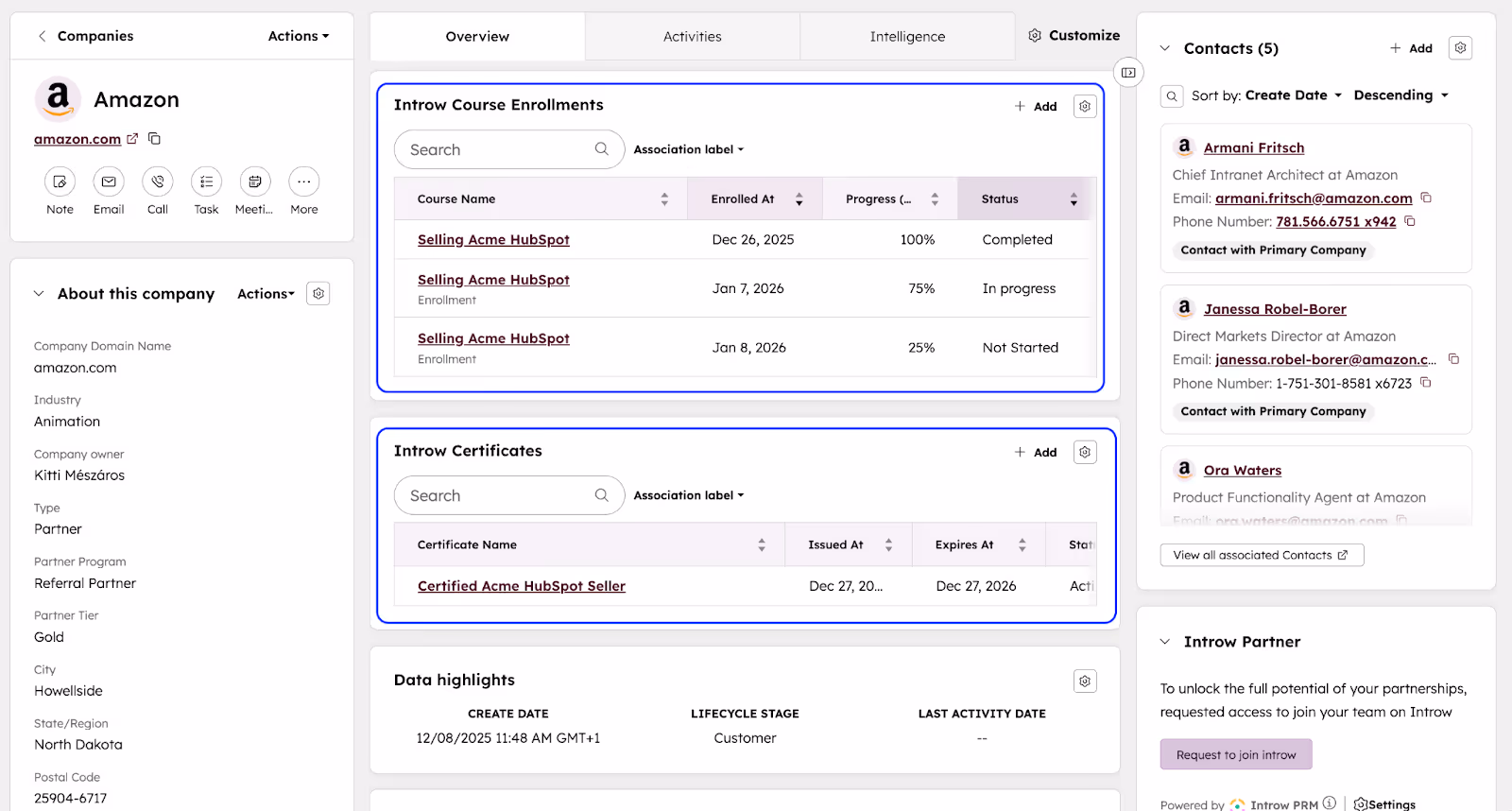The image size is (1512, 811).
Task: Copy Janessa Robel-Borer's phone number
Action: 1426,383
